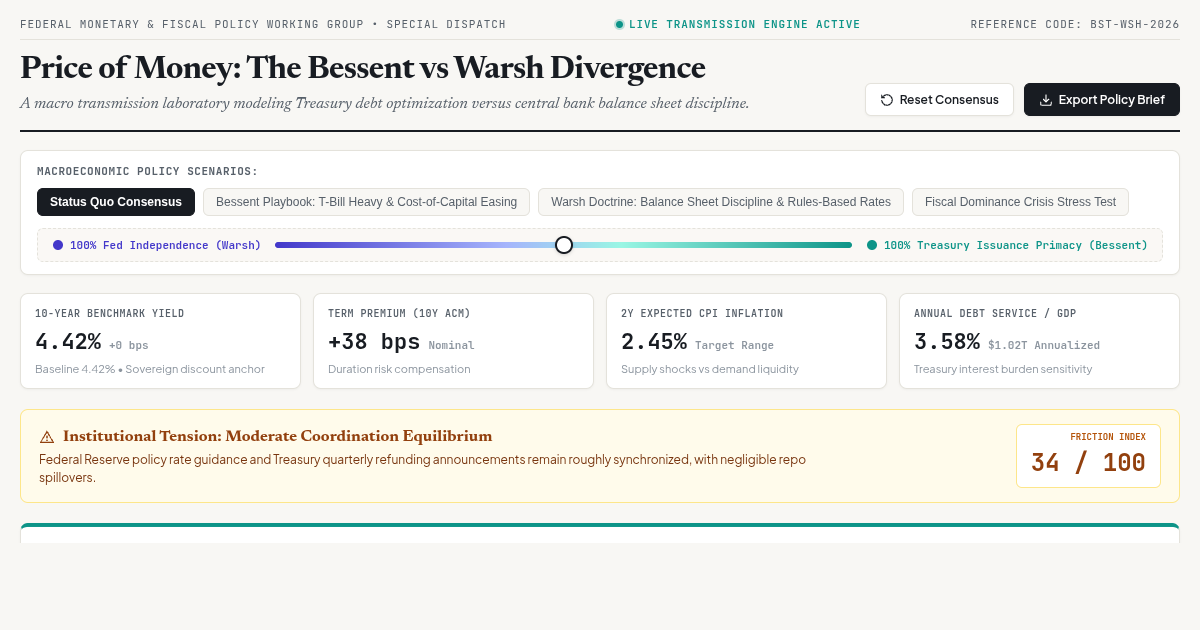Click the 'Live Transmission Engine Active' status text
This screenshot has height=630, width=1200.
tap(745, 25)
